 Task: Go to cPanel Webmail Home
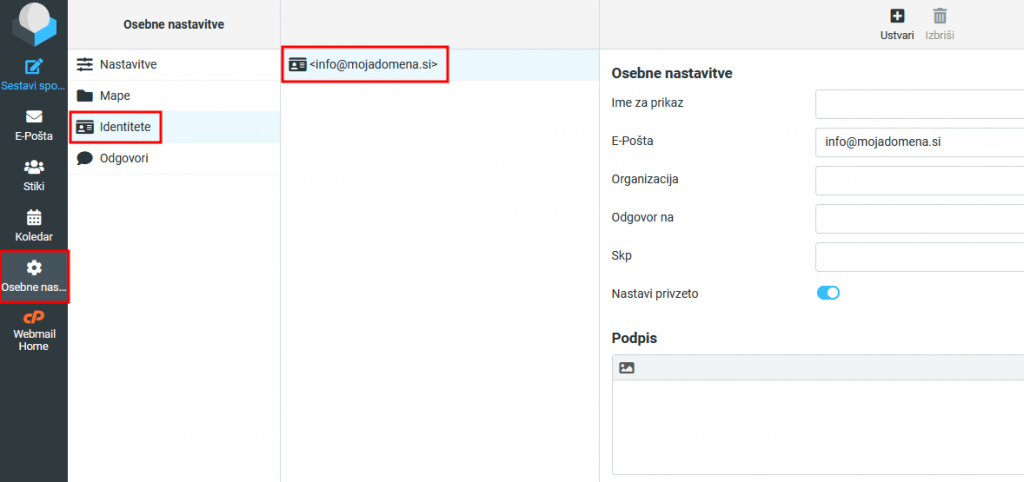click(x=33, y=318)
